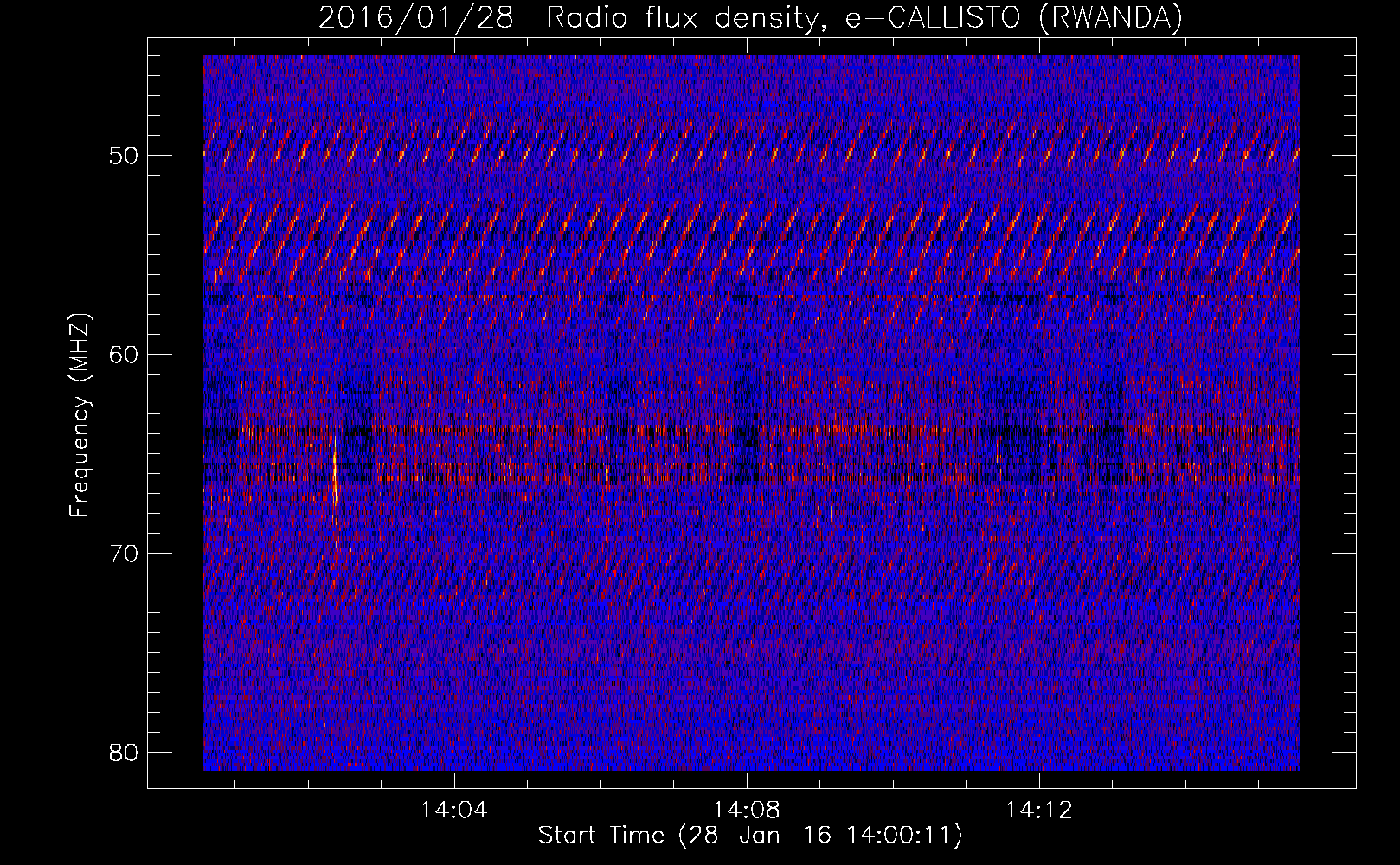Click the 70 MHz frequency tick label
The image size is (1400, 865).
pos(125,554)
